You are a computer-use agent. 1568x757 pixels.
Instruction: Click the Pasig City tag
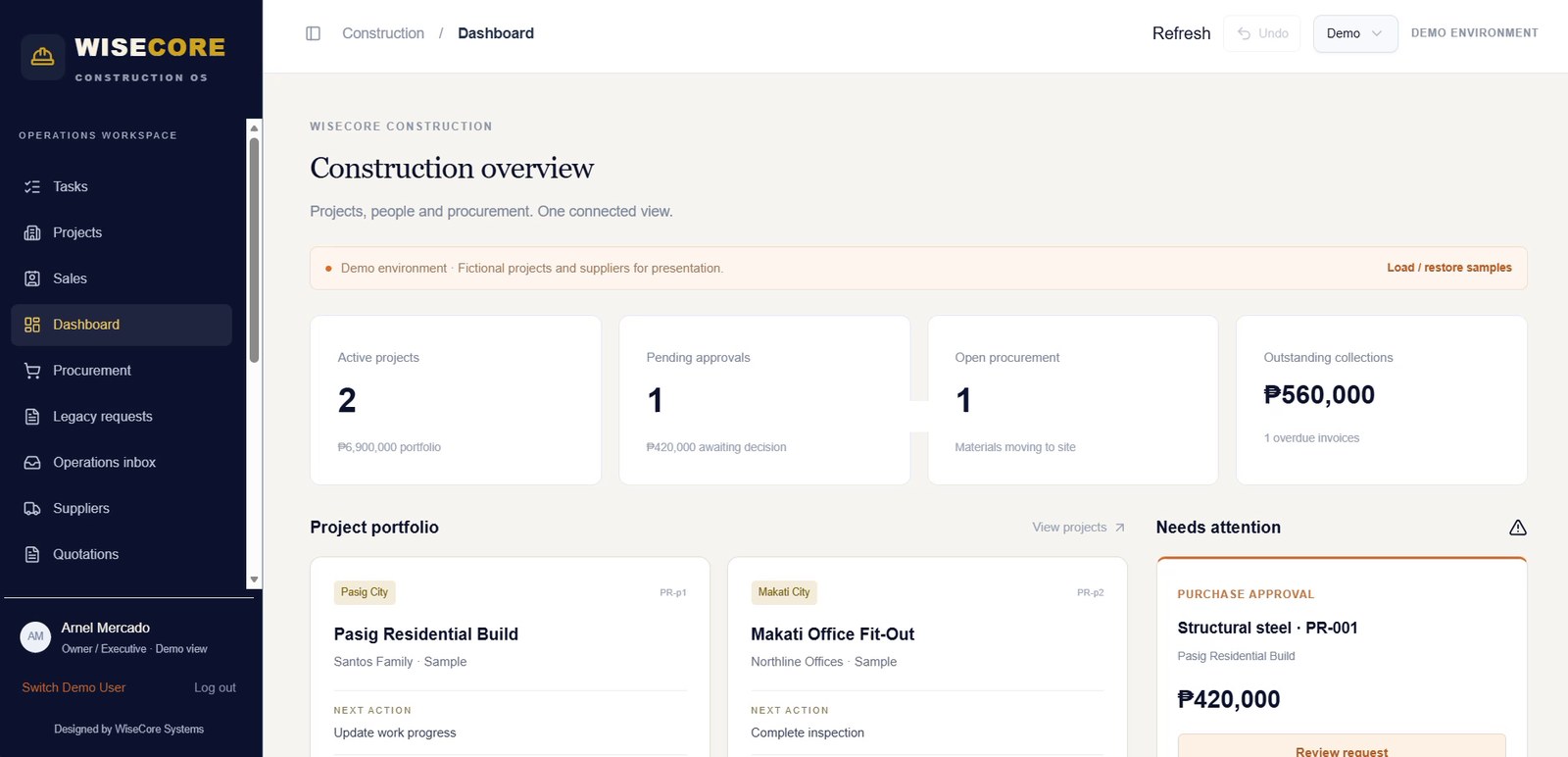tap(365, 592)
